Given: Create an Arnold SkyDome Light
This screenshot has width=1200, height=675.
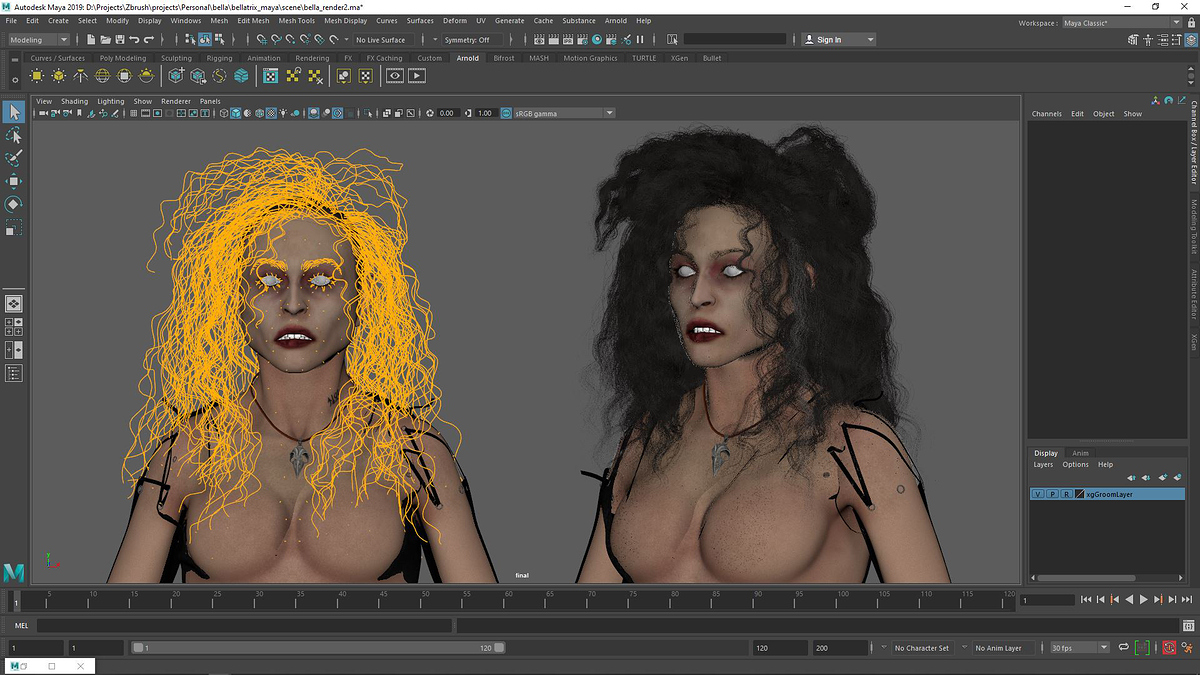Looking at the screenshot, I should click(x=103, y=75).
